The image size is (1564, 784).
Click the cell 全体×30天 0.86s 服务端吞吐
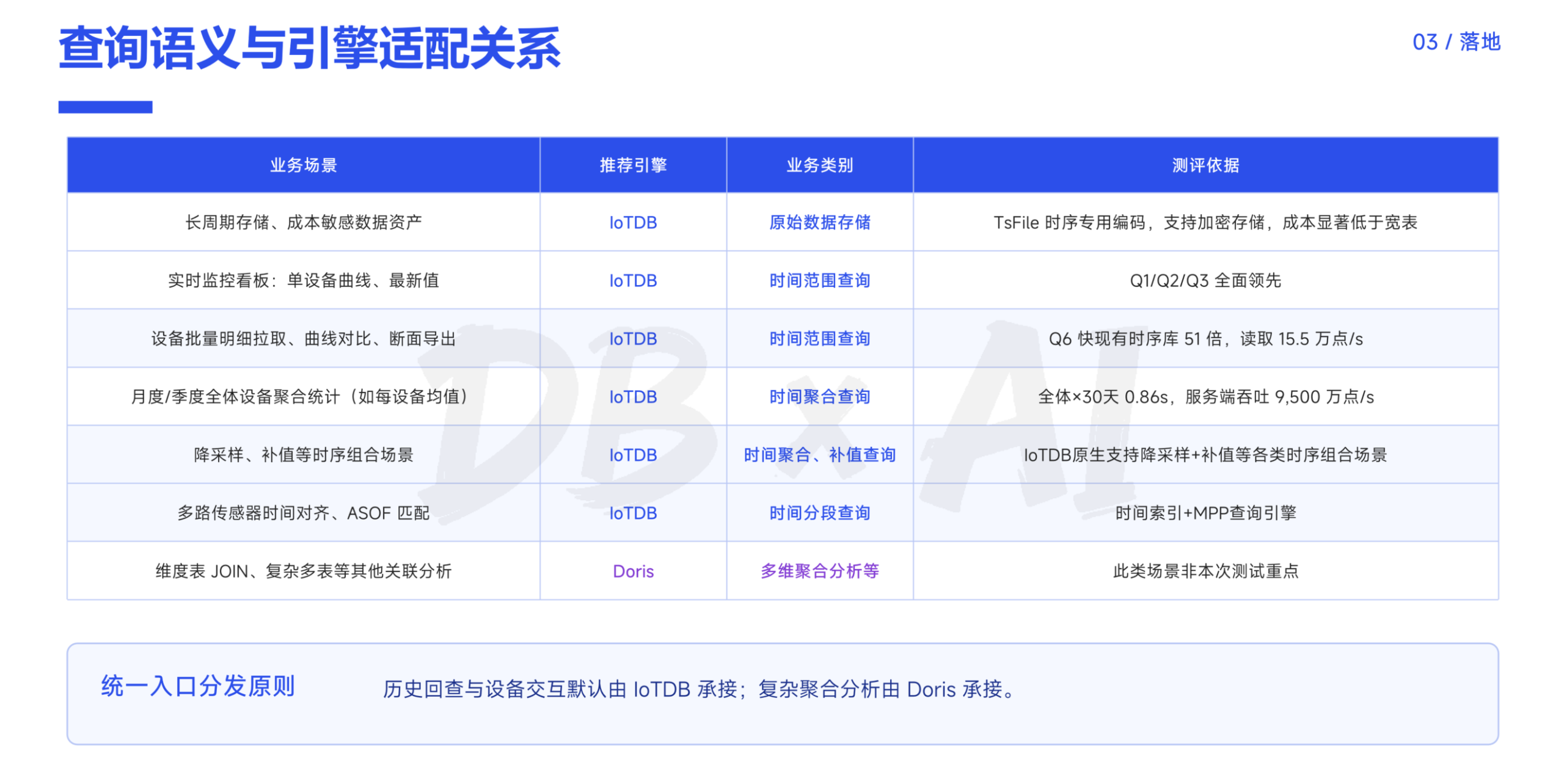click(x=1205, y=396)
